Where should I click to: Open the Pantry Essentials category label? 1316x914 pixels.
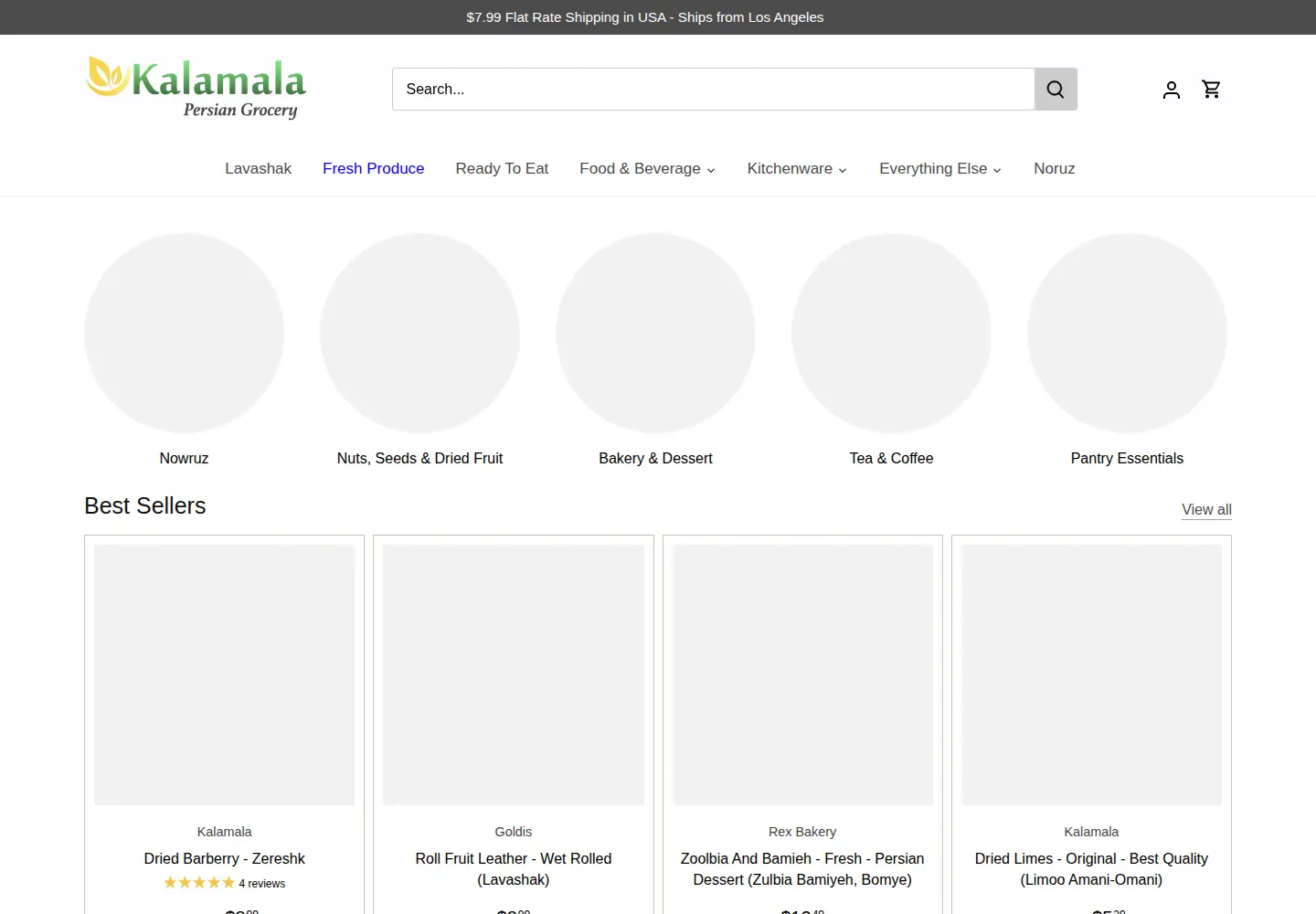[x=1127, y=458]
